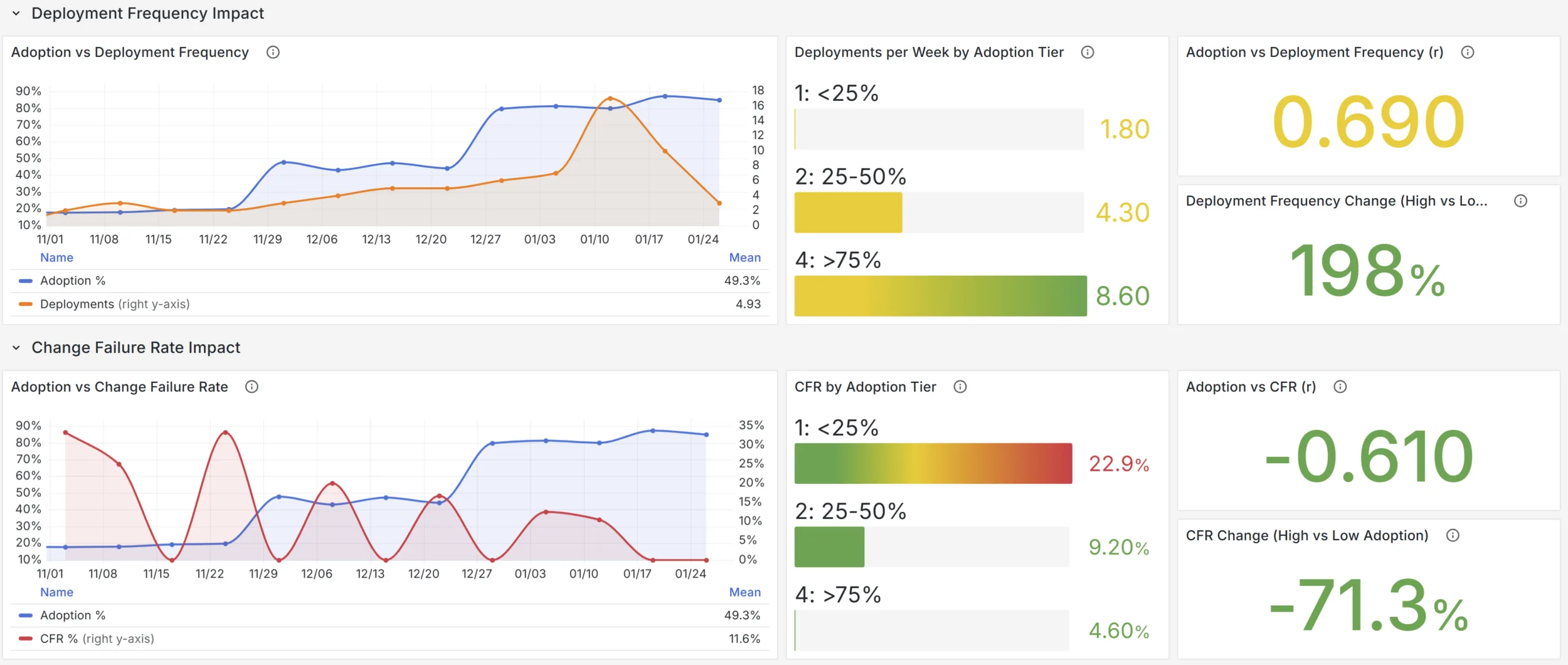The height and width of the screenshot is (665, 1568).
Task: Click info icon for Adoption vs Deployment Frequency (r)
Action: pyautogui.click(x=1468, y=53)
